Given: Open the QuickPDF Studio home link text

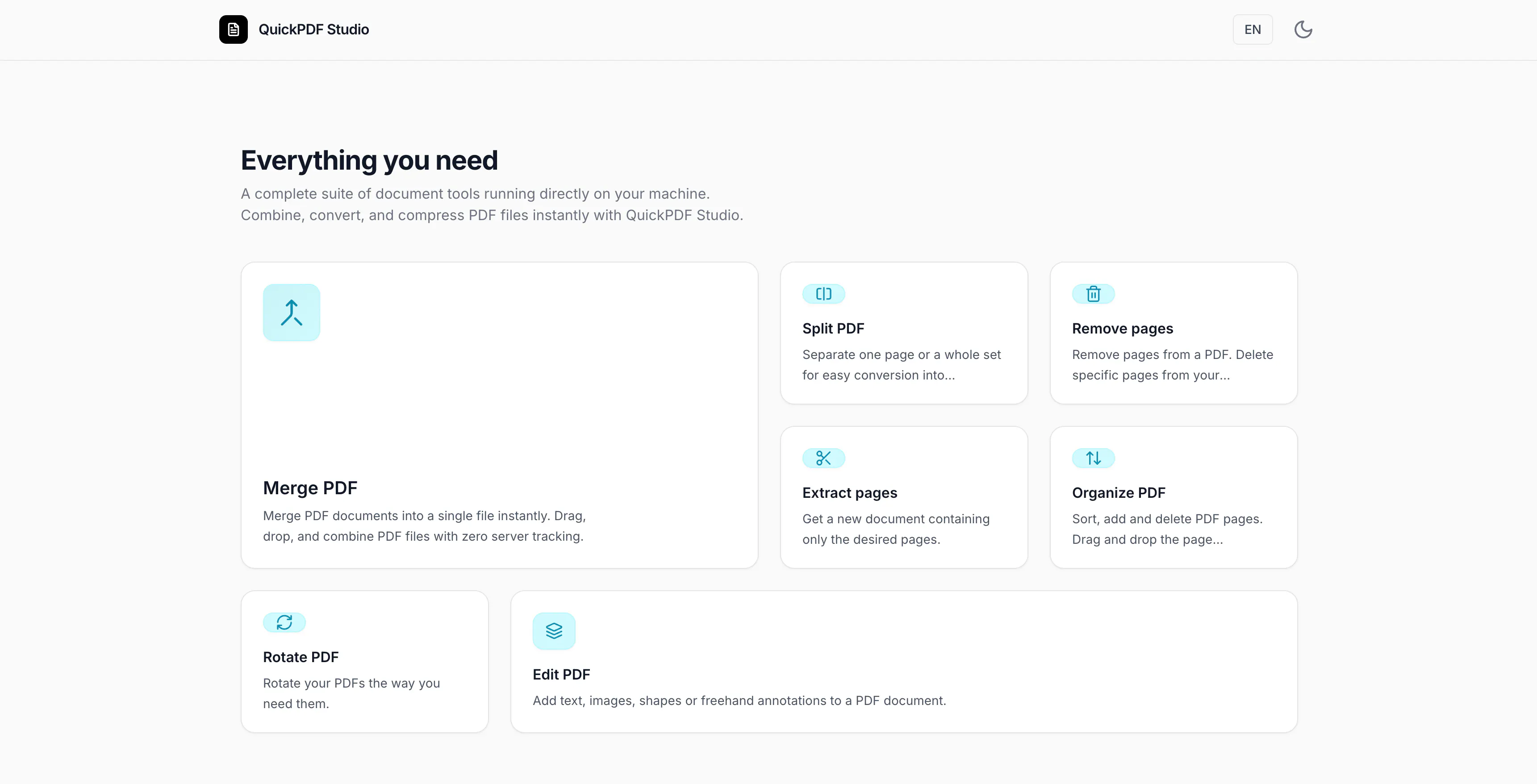Looking at the screenshot, I should point(313,29).
